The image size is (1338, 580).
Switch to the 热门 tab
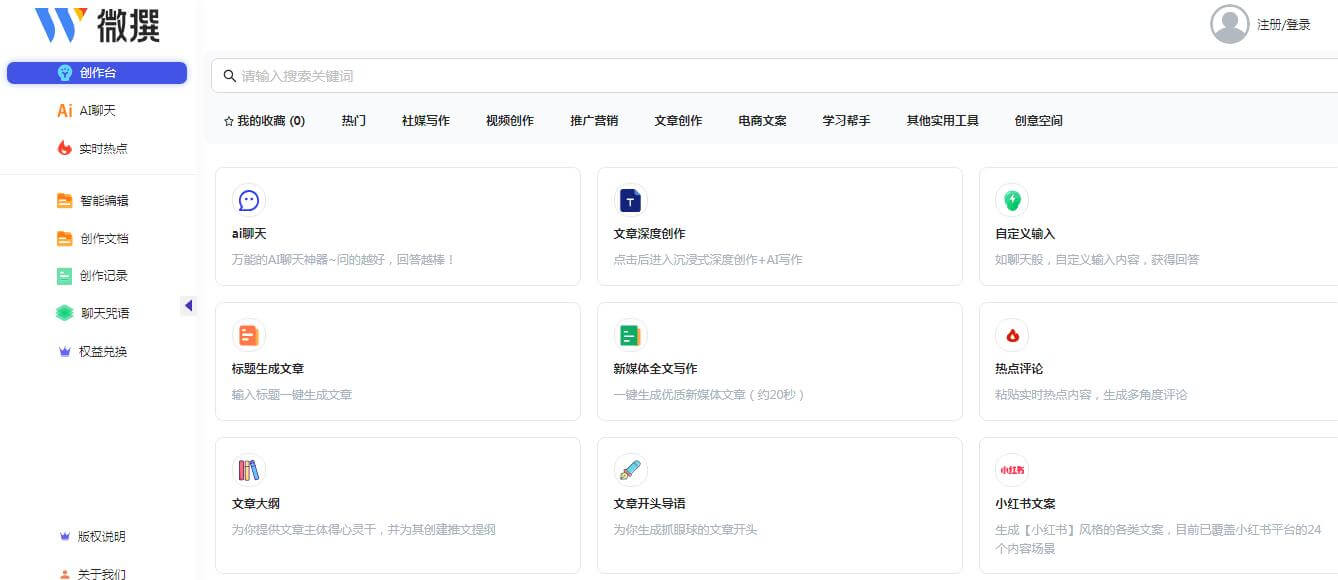(353, 121)
